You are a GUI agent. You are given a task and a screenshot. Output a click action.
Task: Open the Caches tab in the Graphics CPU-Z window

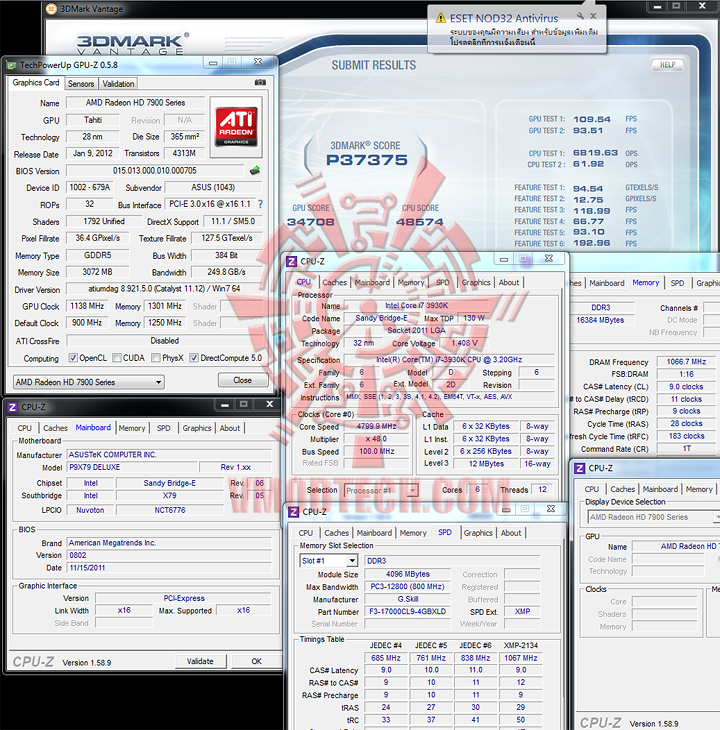coord(622,489)
